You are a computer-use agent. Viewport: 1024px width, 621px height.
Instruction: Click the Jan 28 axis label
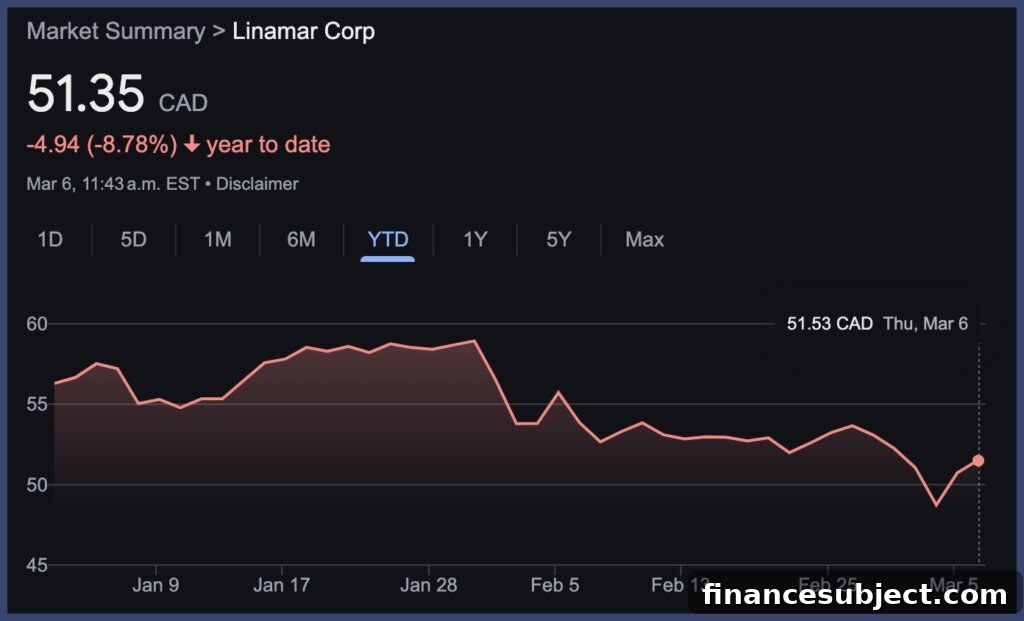tap(428, 584)
